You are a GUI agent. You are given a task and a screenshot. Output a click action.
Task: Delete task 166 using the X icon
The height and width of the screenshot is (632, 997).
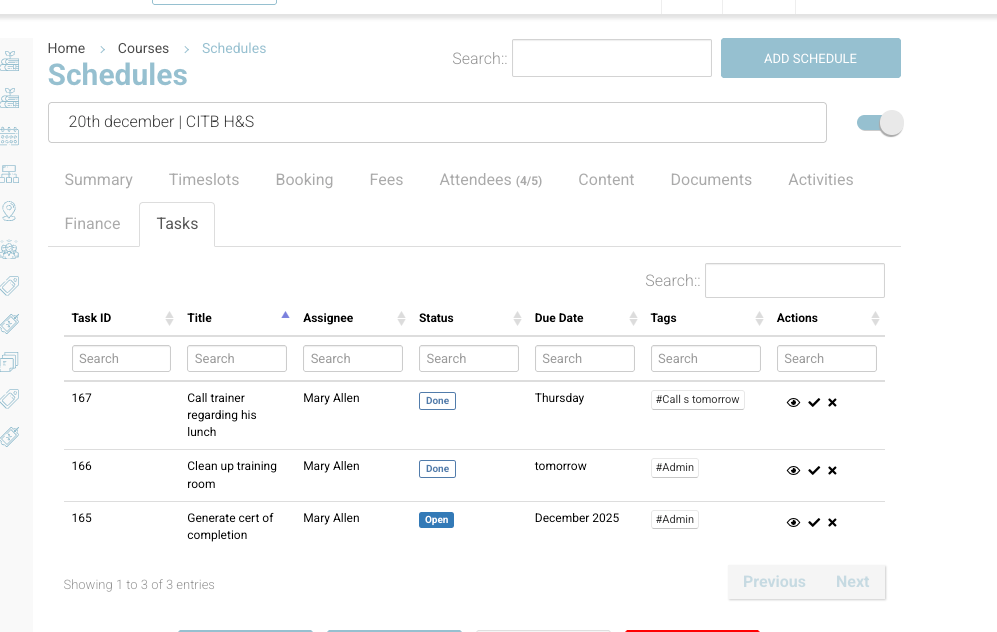click(x=832, y=471)
